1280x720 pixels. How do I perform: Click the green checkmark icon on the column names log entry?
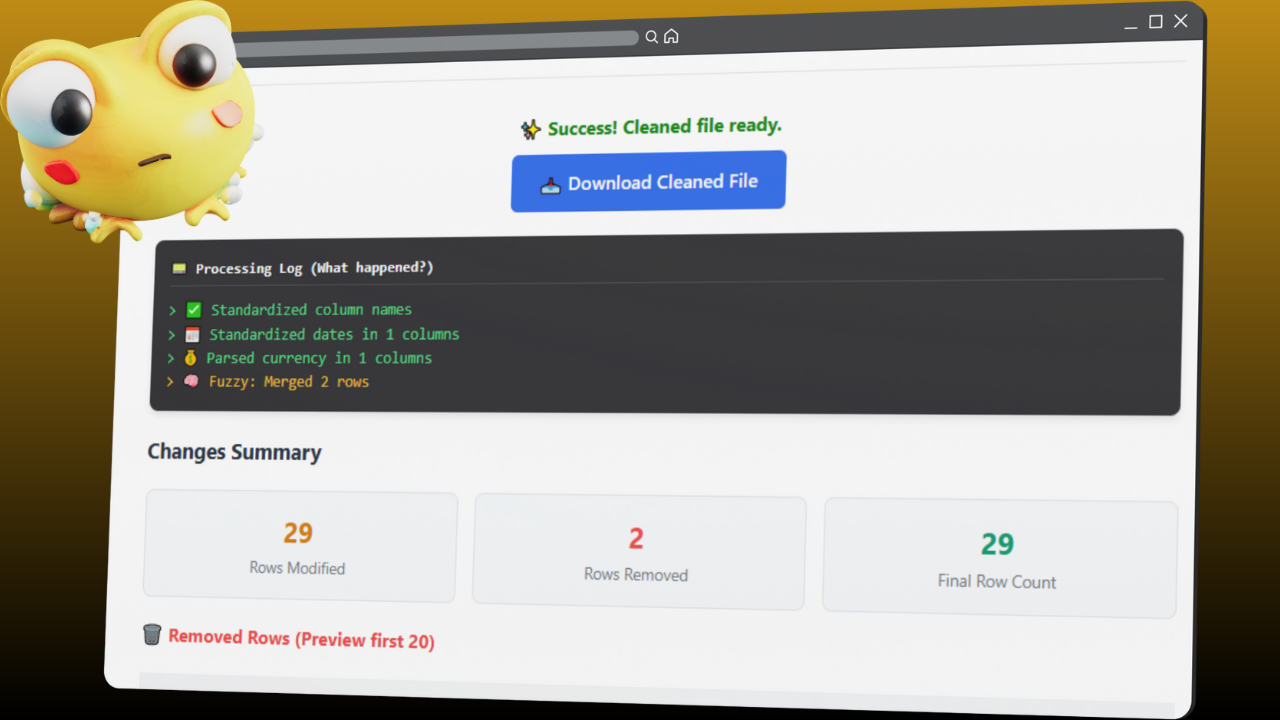pyautogui.click(x=193, y=309)
